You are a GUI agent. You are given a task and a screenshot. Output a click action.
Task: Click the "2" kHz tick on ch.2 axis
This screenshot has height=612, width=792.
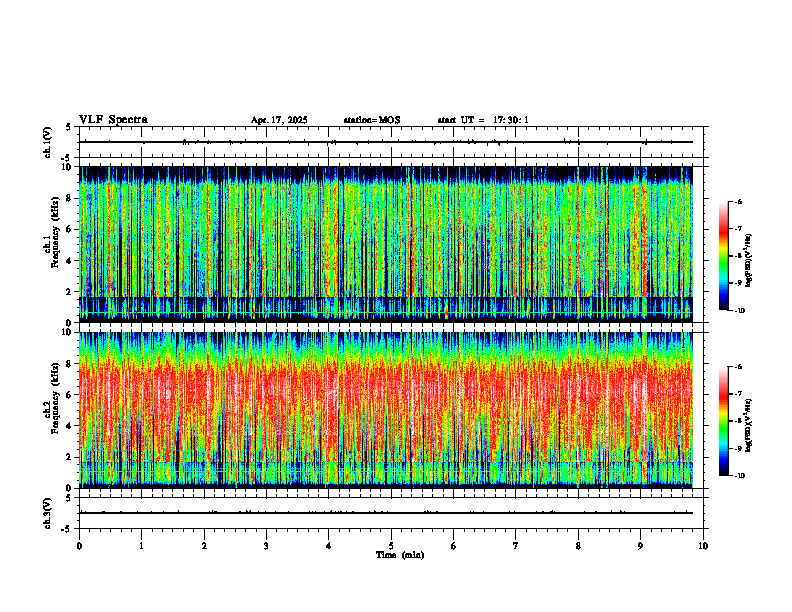(70, 457)
